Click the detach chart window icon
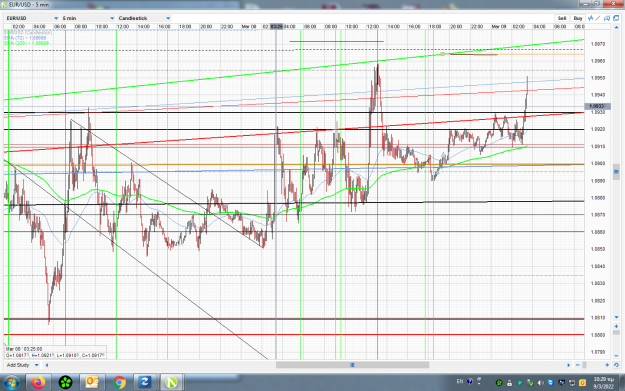The width and height of the screenshot is (625, 391). coord(616,18)
